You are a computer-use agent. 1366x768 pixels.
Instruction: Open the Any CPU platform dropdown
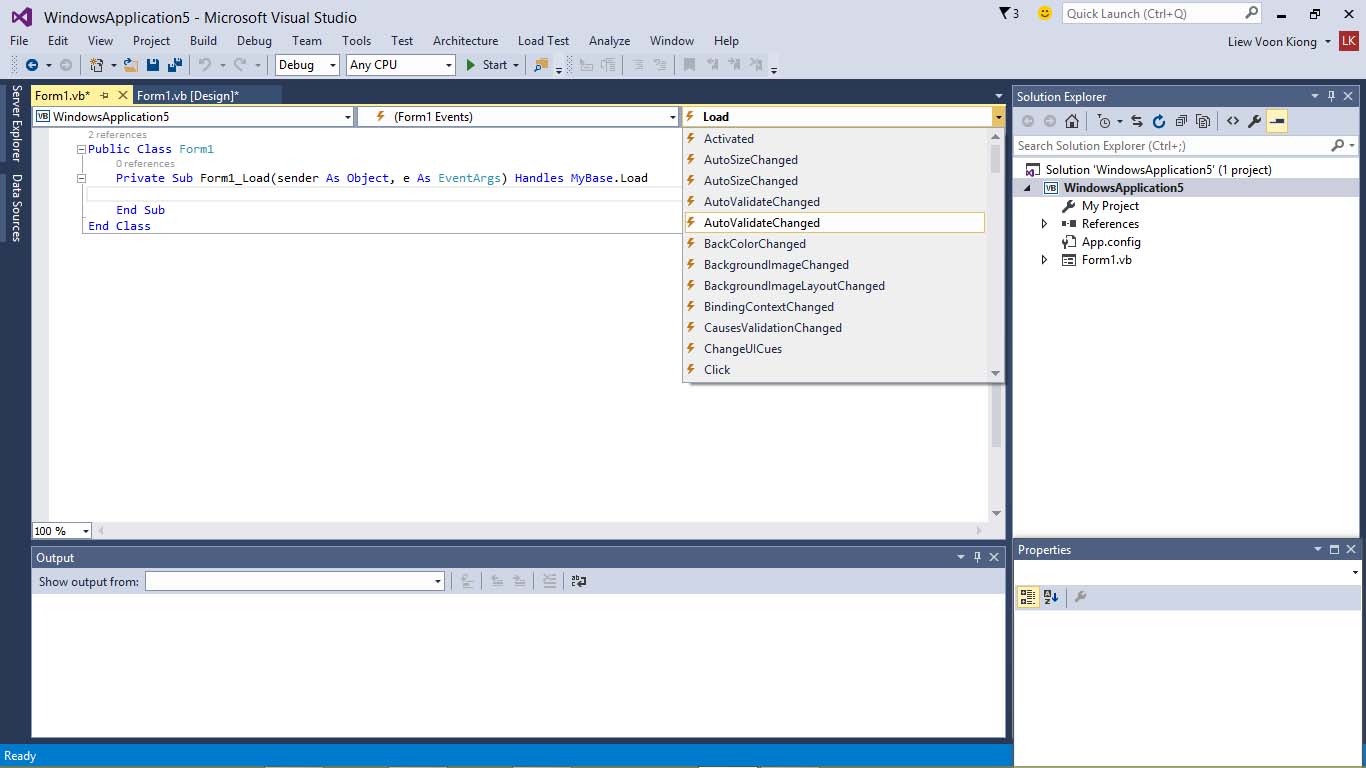(x=401, y=65)
